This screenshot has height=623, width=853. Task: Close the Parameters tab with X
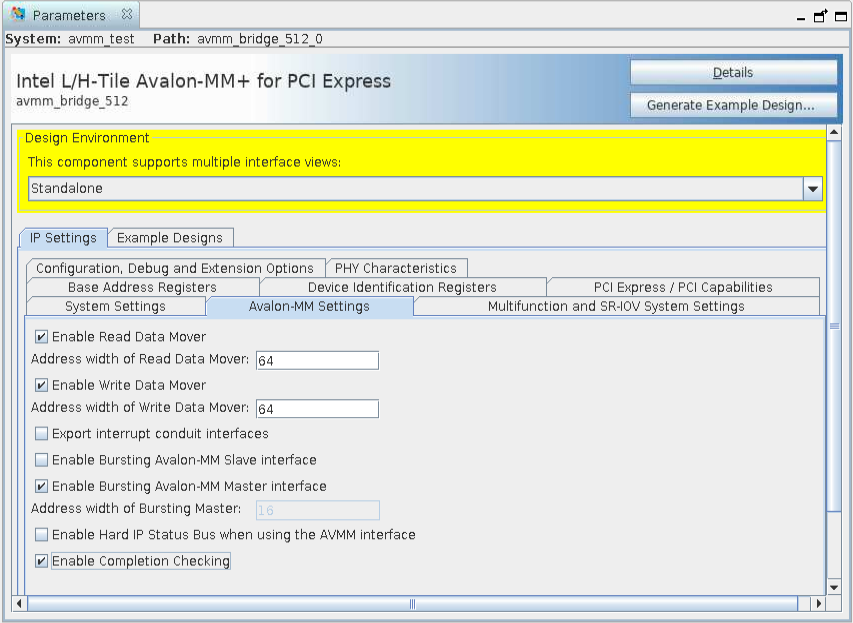point(127,14)
